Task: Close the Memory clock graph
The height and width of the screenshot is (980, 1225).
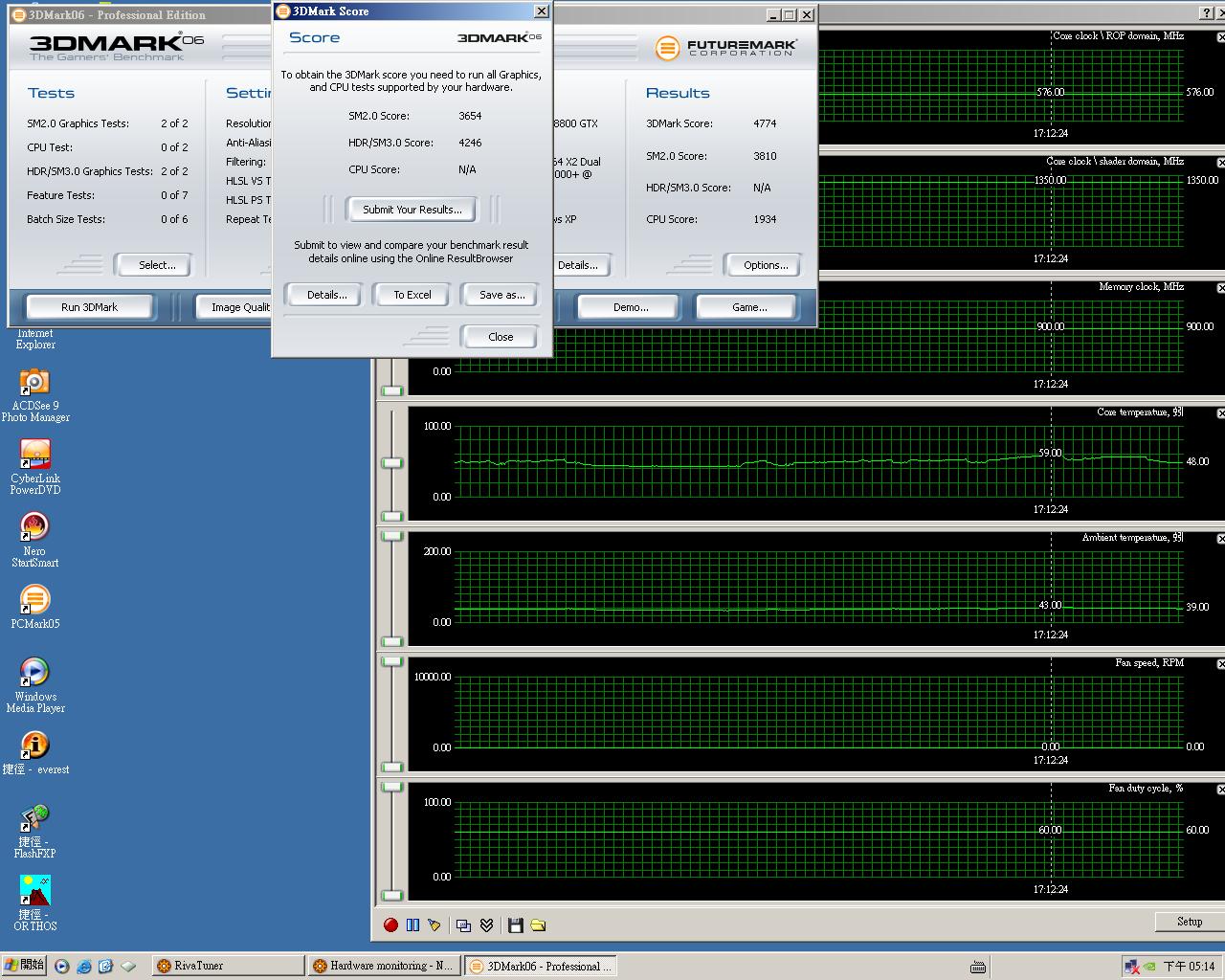Action: [x=1221, y=288]
